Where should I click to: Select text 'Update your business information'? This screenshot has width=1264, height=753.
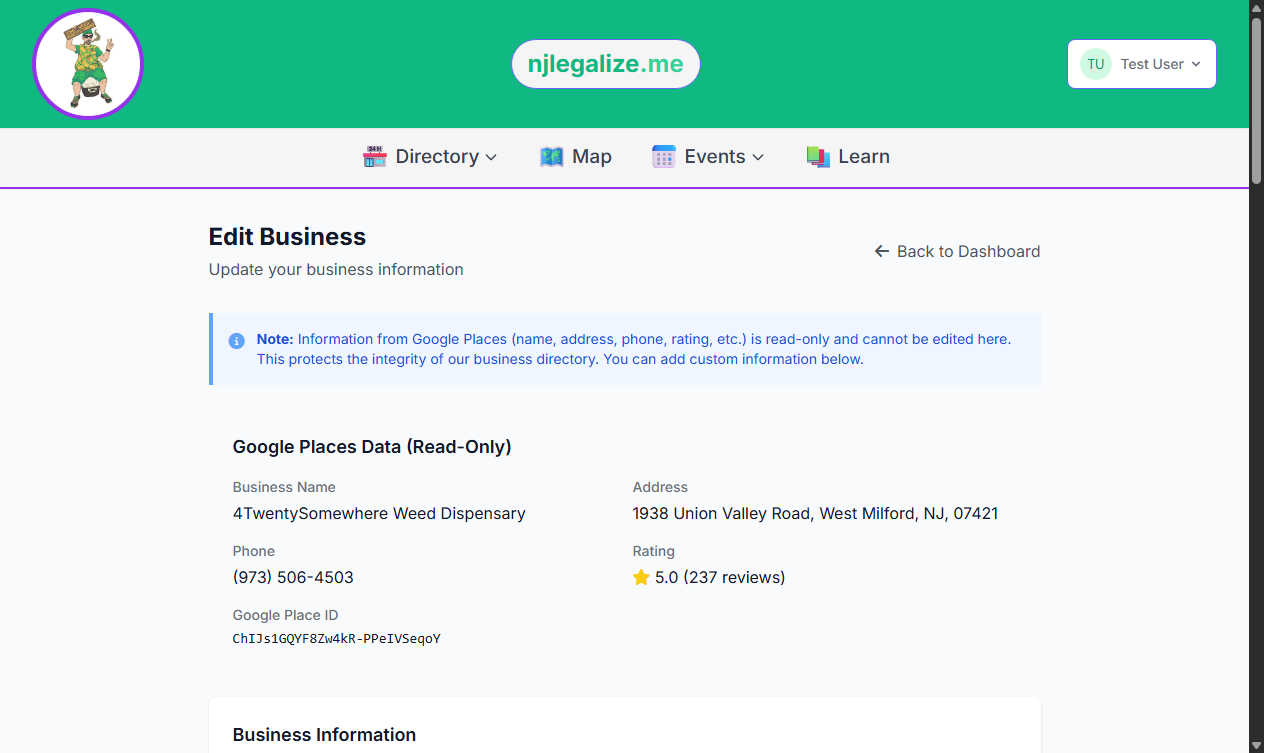click(x=336, y=269)
